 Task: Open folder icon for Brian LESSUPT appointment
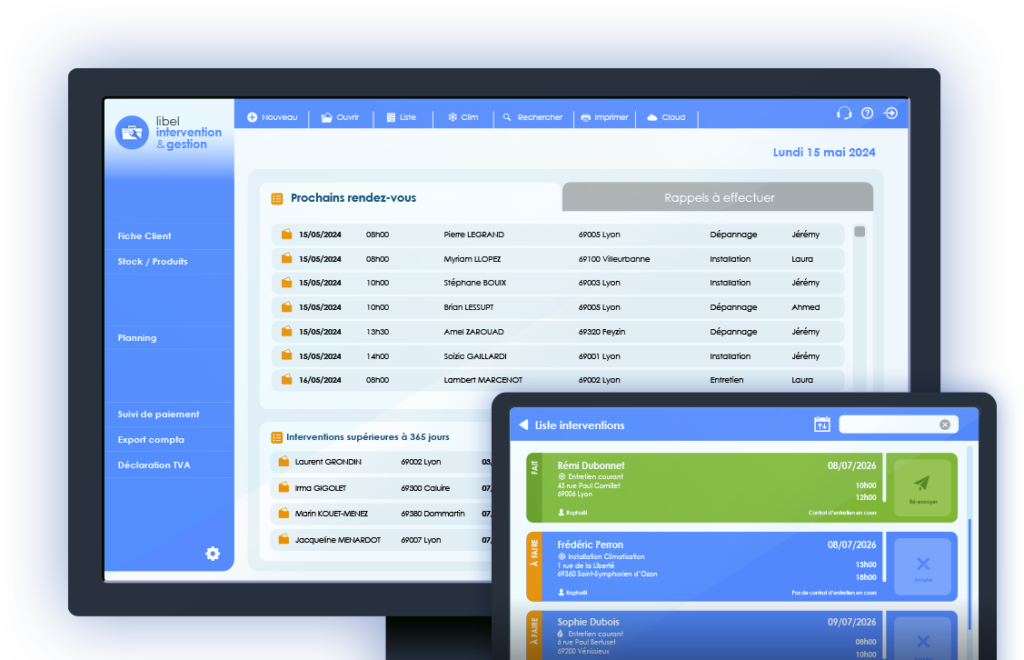[287, 307]
